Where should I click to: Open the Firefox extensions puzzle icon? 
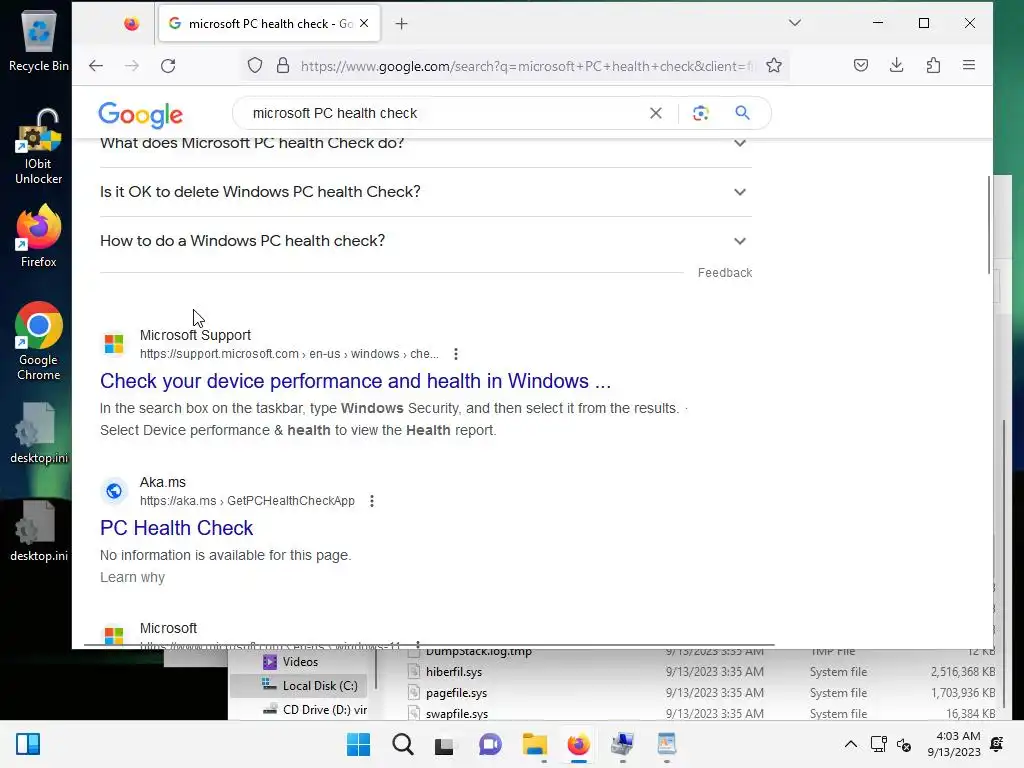click(x=933, y=65)
